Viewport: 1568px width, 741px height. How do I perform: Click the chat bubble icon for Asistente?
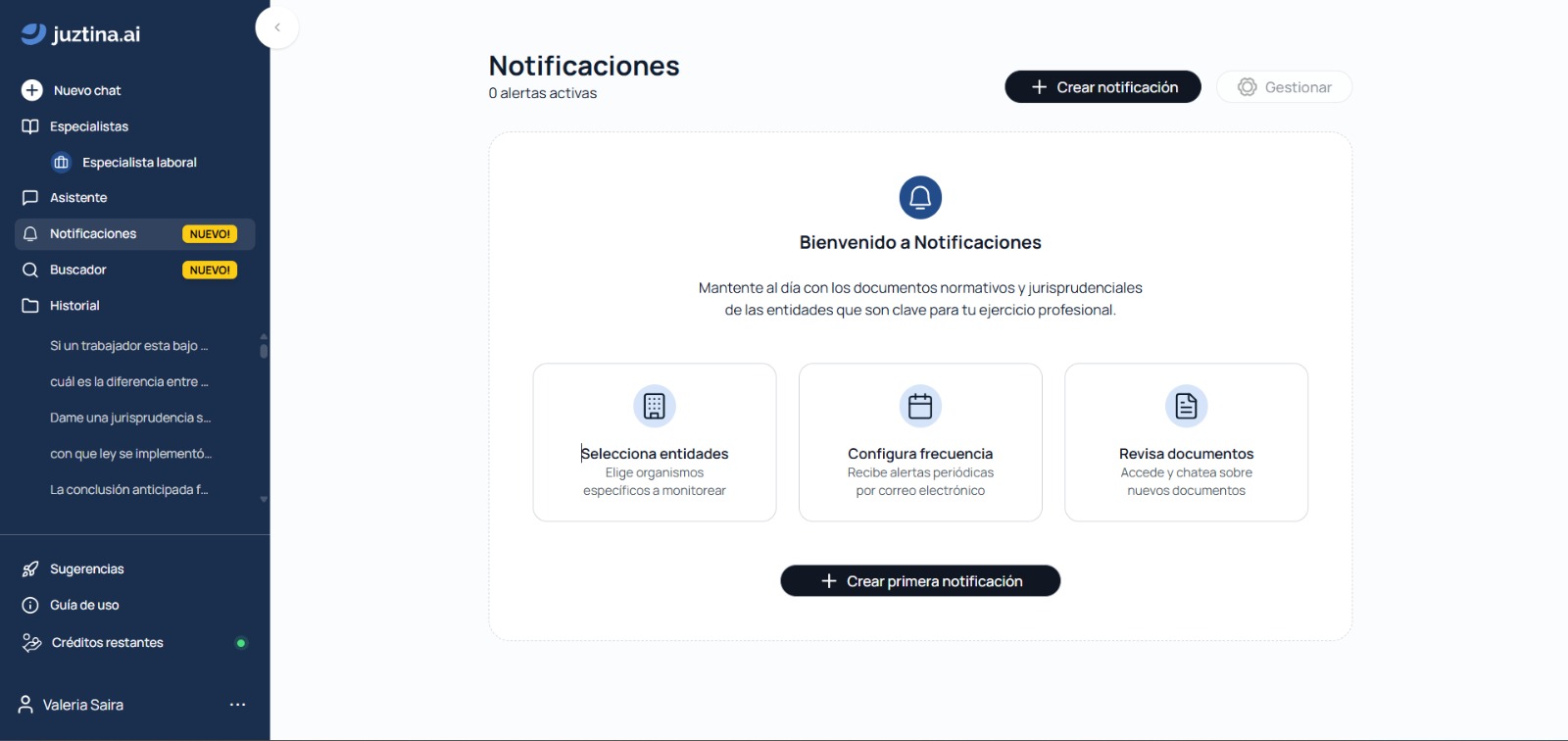pyautogui.click(x=30, y=198)
